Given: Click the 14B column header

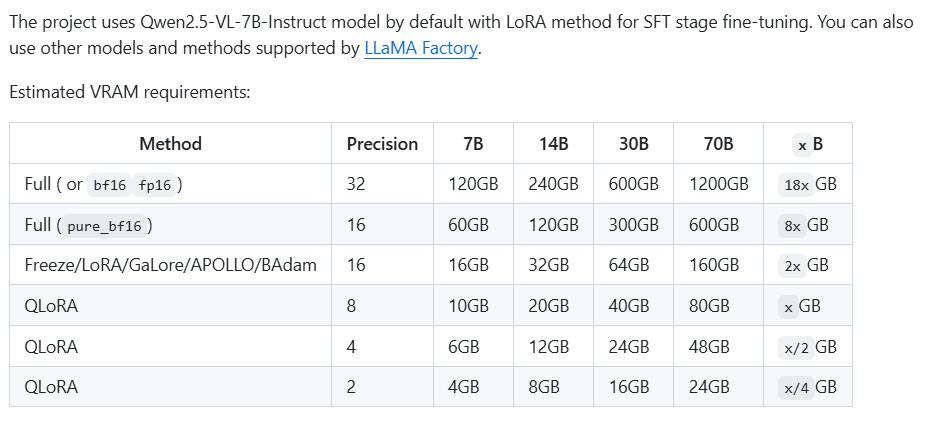Looking at the screenshot, I should click(x=553, y=144).
